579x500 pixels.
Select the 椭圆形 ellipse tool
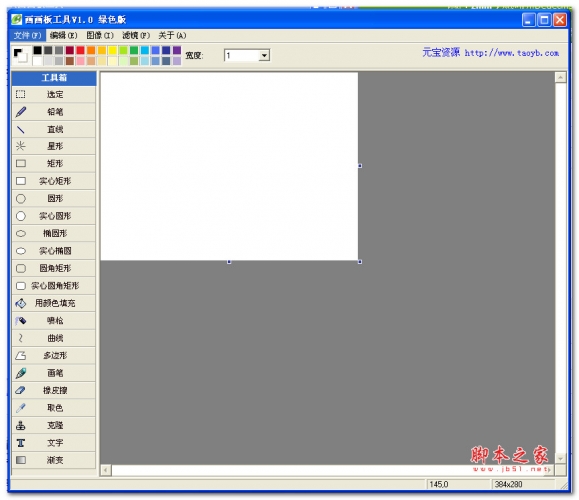click(x=54, y=233)
